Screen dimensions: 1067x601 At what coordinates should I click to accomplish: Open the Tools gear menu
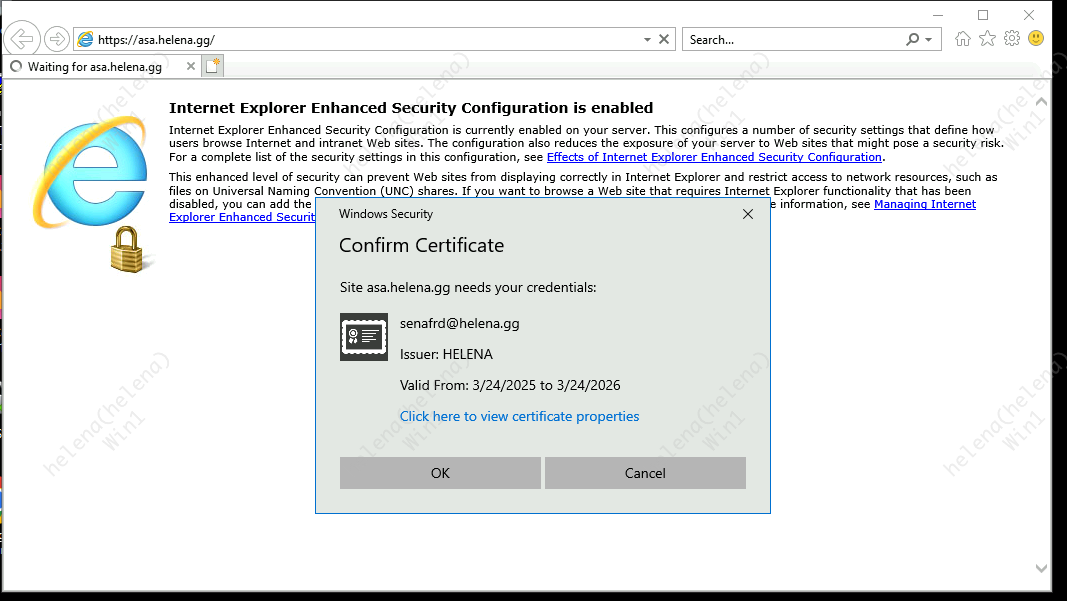click(1012, 39)
